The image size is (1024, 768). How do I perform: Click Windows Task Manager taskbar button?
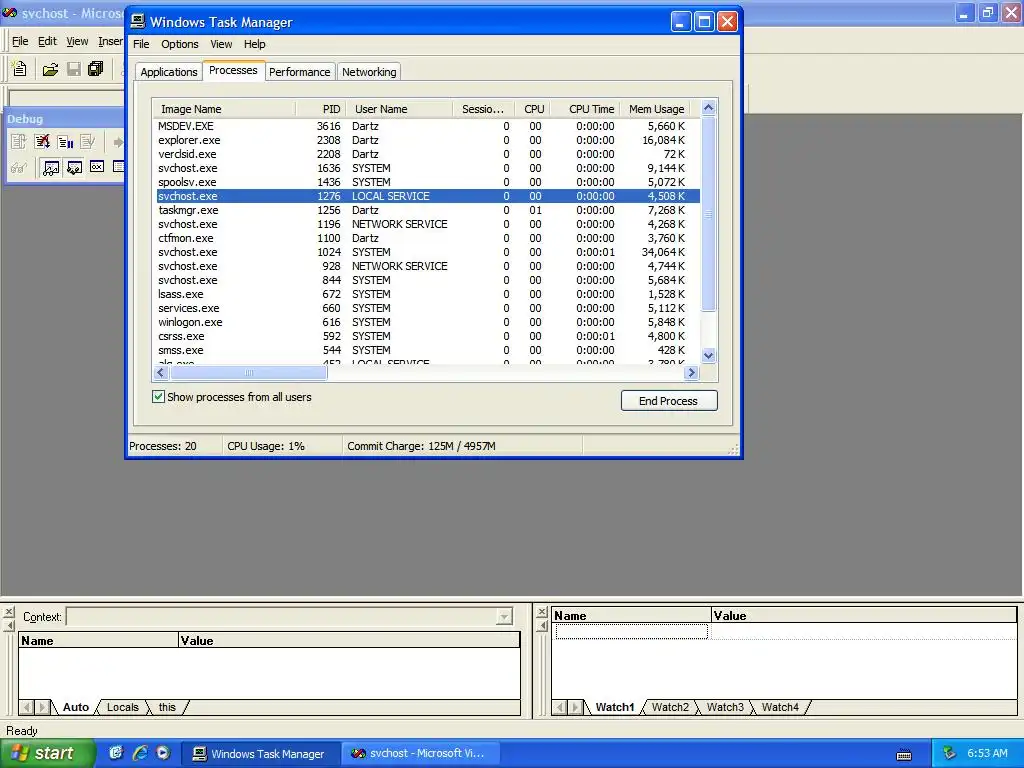(261, 754)
